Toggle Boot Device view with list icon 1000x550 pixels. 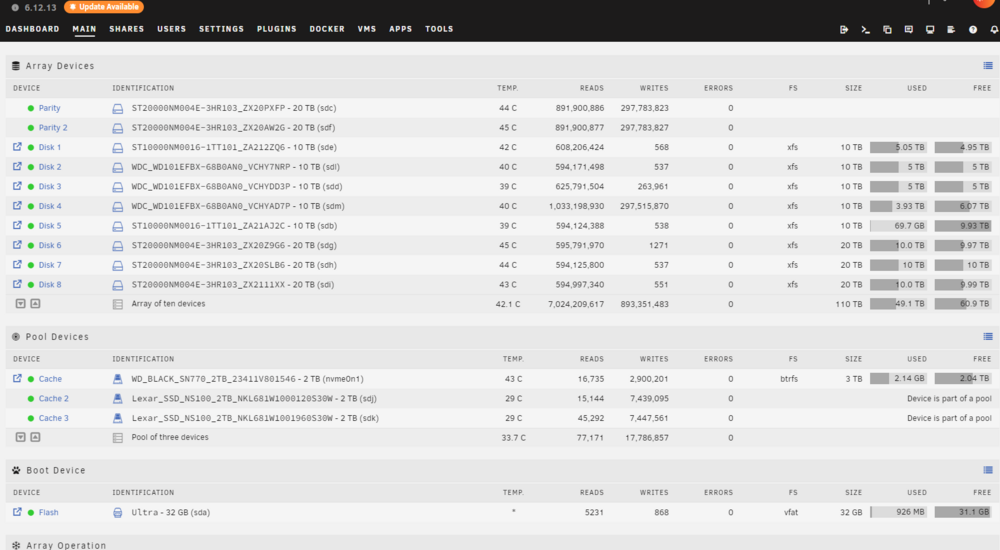click(988, 470)
